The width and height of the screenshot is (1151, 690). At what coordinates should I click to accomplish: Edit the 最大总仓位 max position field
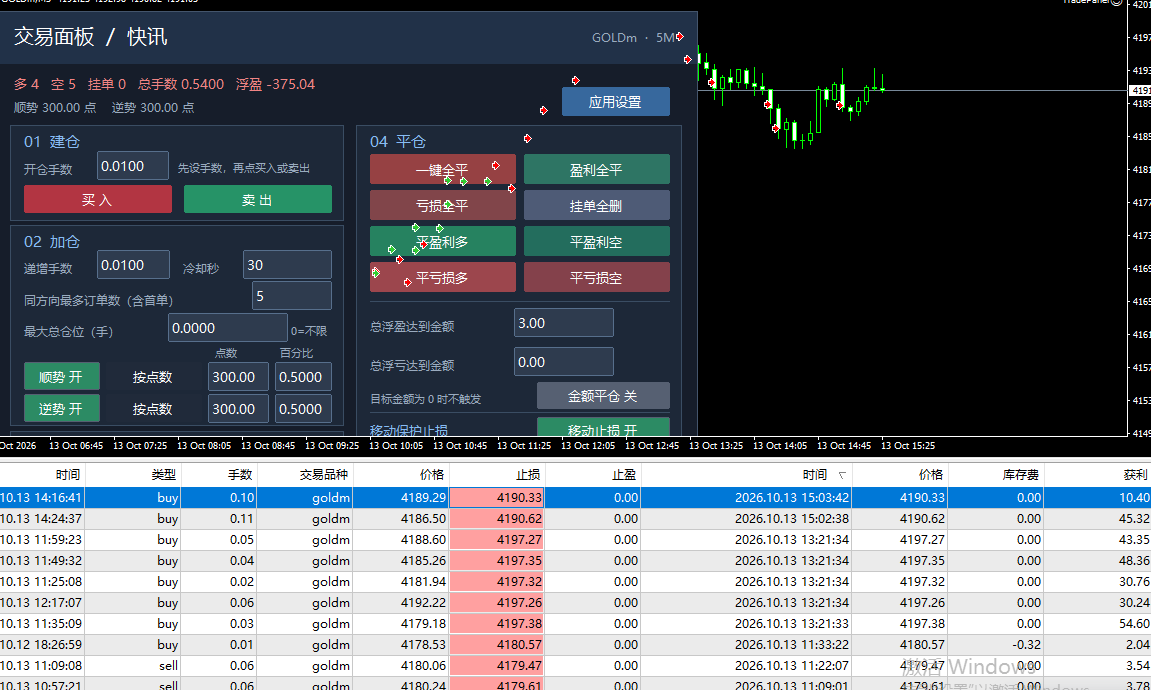pyautogui.click(x=228, y=328)
